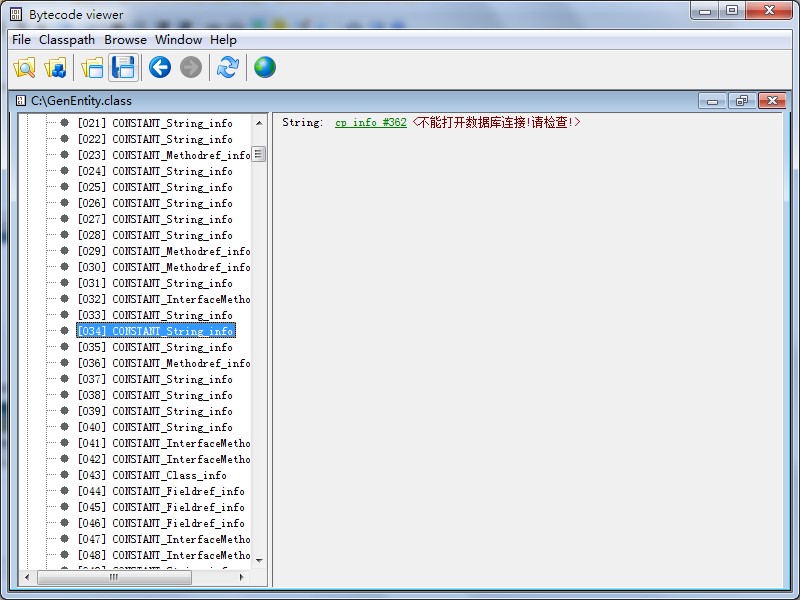Click the vertical scrollbar thumb in tree

click(x=259, y=154)
